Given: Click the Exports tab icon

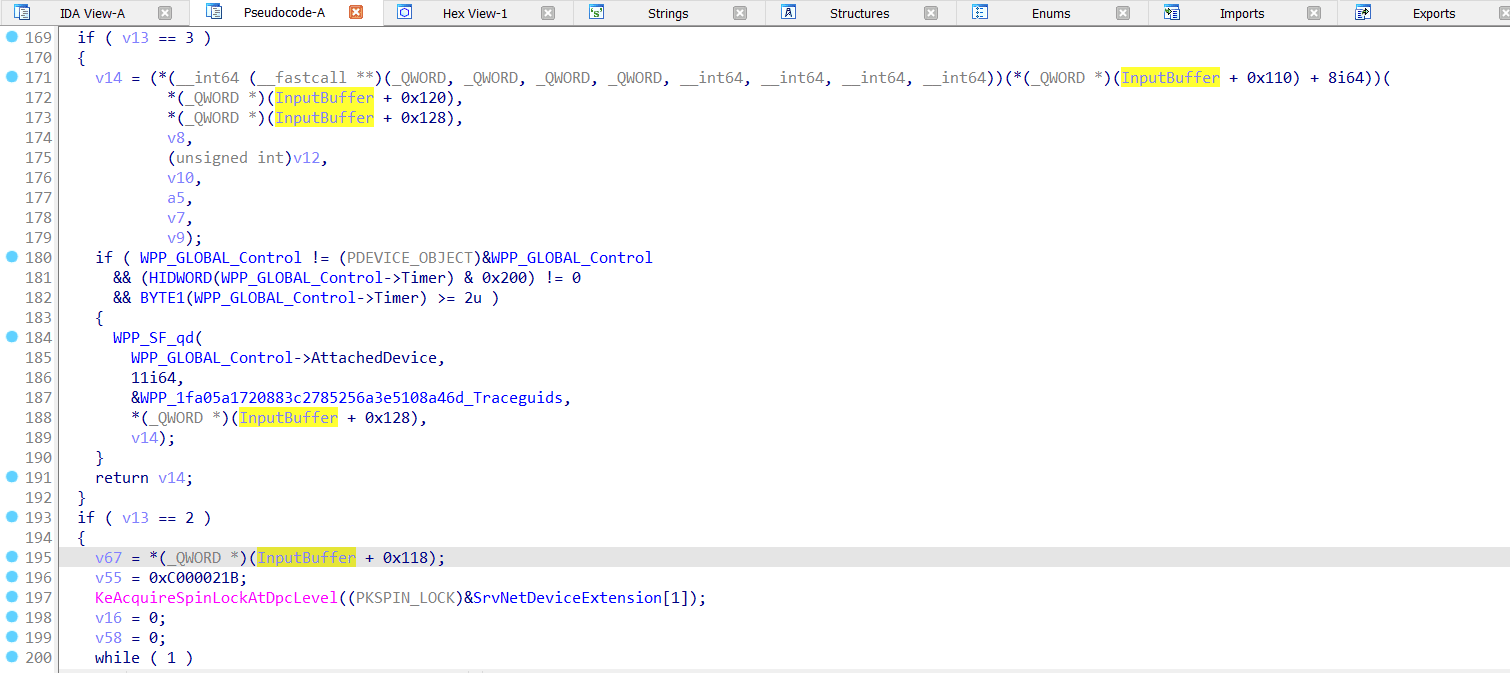Looking at the screenshot, I should point(1362,13).
